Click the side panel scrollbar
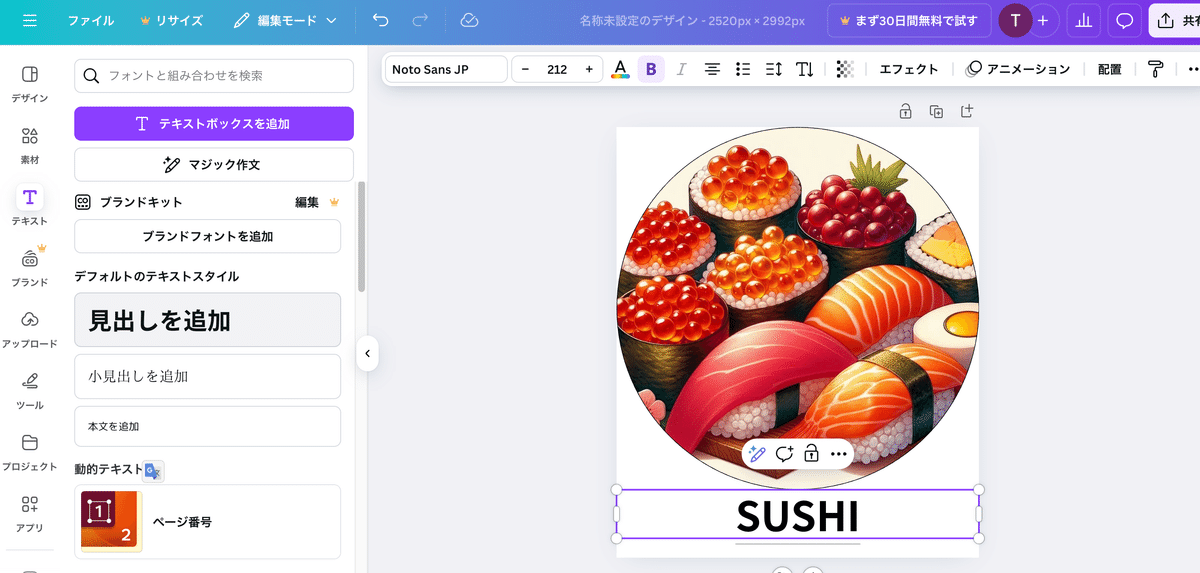The height and width of the screenshot is (573, 1200). [x=361, y=236]
